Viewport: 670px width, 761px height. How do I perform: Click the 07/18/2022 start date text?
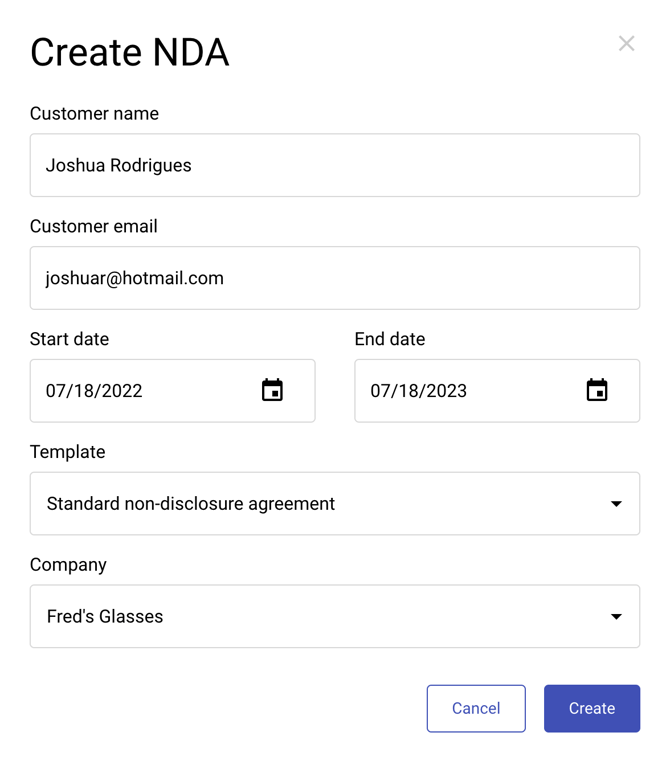[x=94, y=391]
